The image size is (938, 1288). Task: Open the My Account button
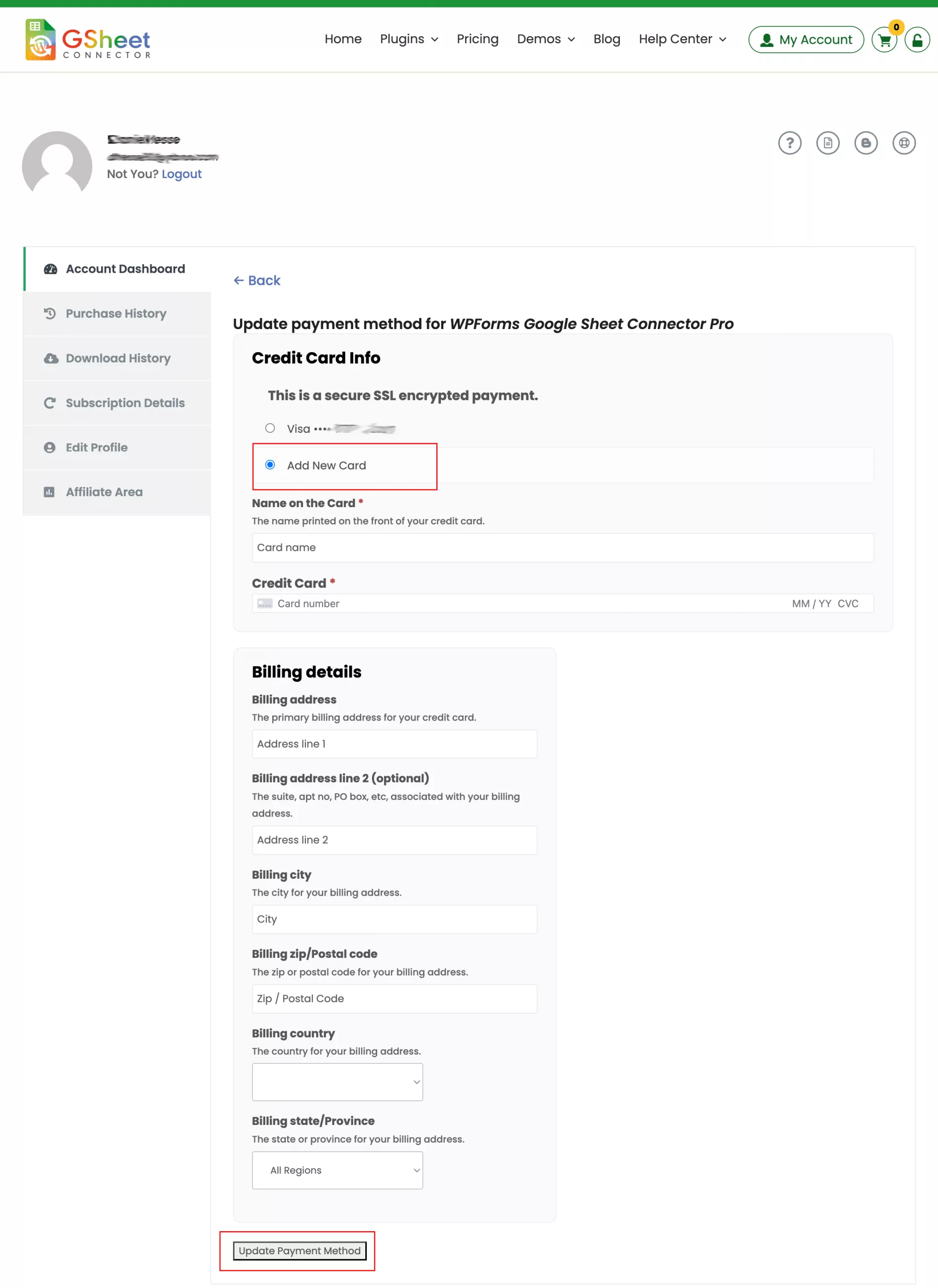tap(806, 40)
